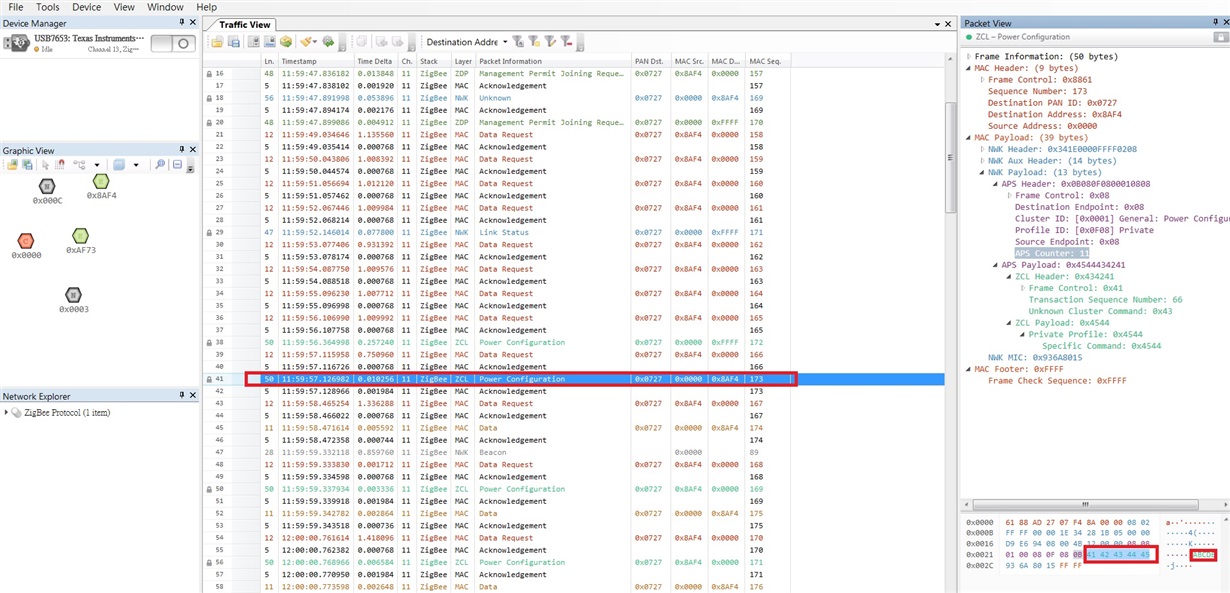Screen dimensions: 1230x593
Task: Select coordinator node 0x0000 in Graphic View
Action: pos(26,241)
